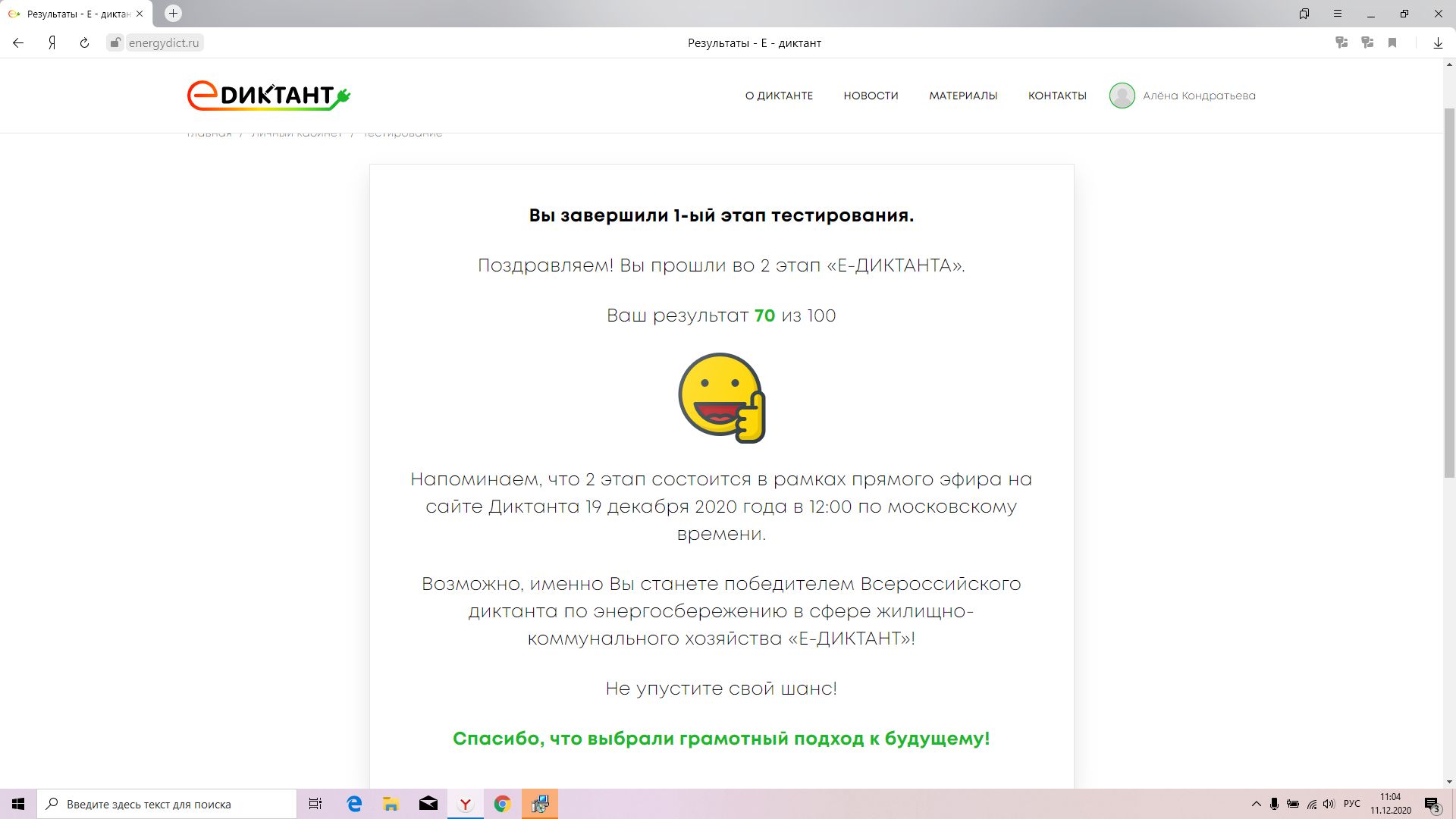Image resolution: width=1456 pixels, height=819 pixels.
Task: Open Task View on the taskbar
Action: tap(315, 804)
